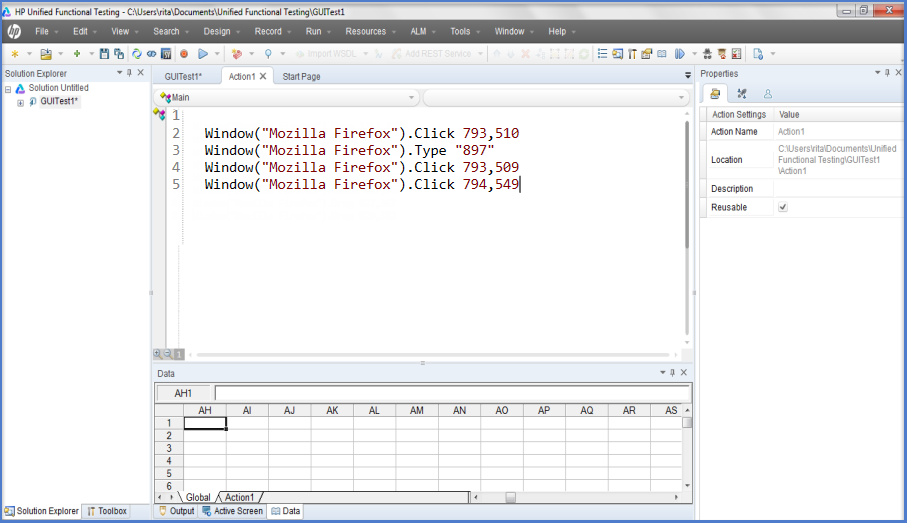Viewport: 907px width, 523px height.
Task: Expand the GUITest1 tree node
Action: coord(20,102)
